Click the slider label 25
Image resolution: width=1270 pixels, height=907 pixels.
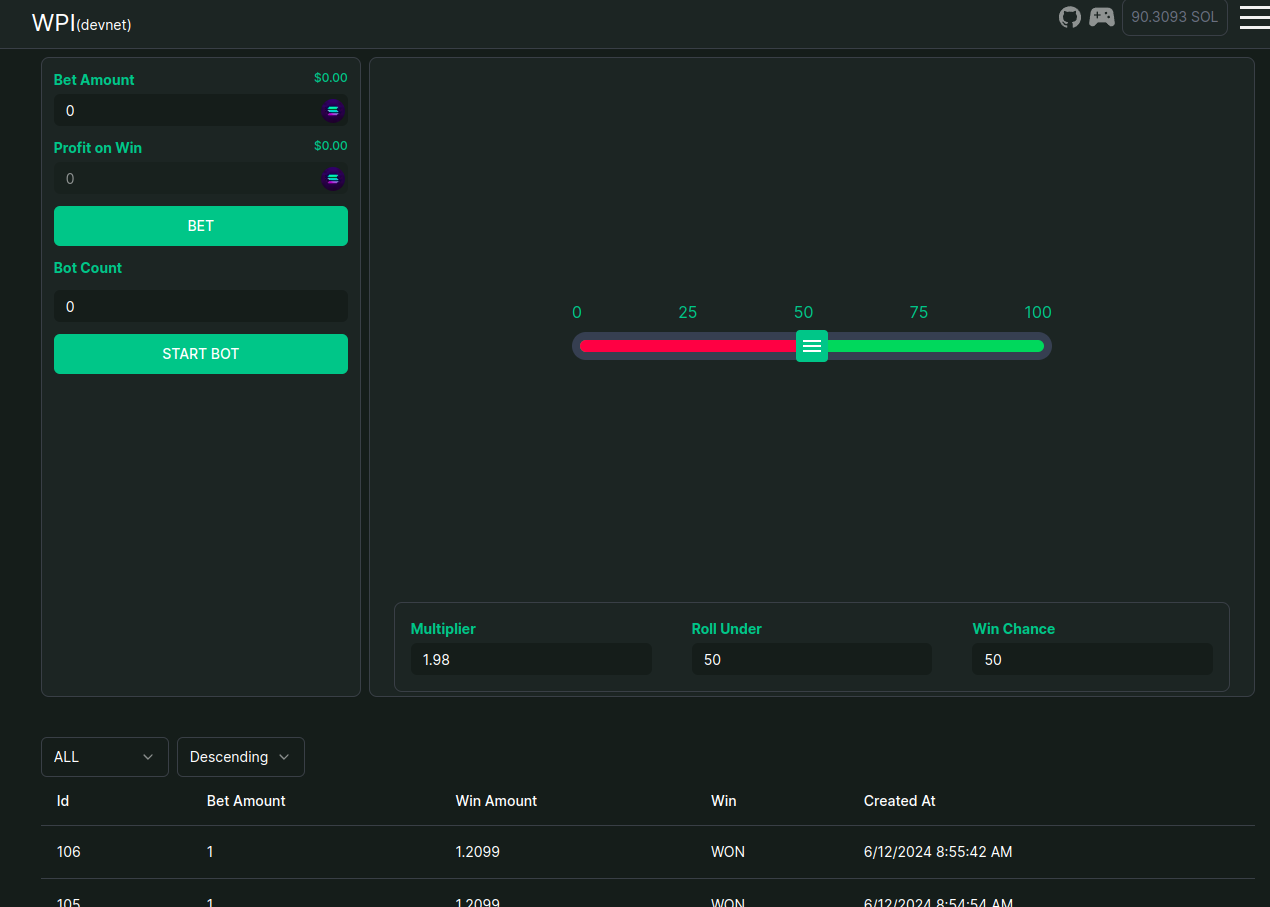[x=688, y=312]
